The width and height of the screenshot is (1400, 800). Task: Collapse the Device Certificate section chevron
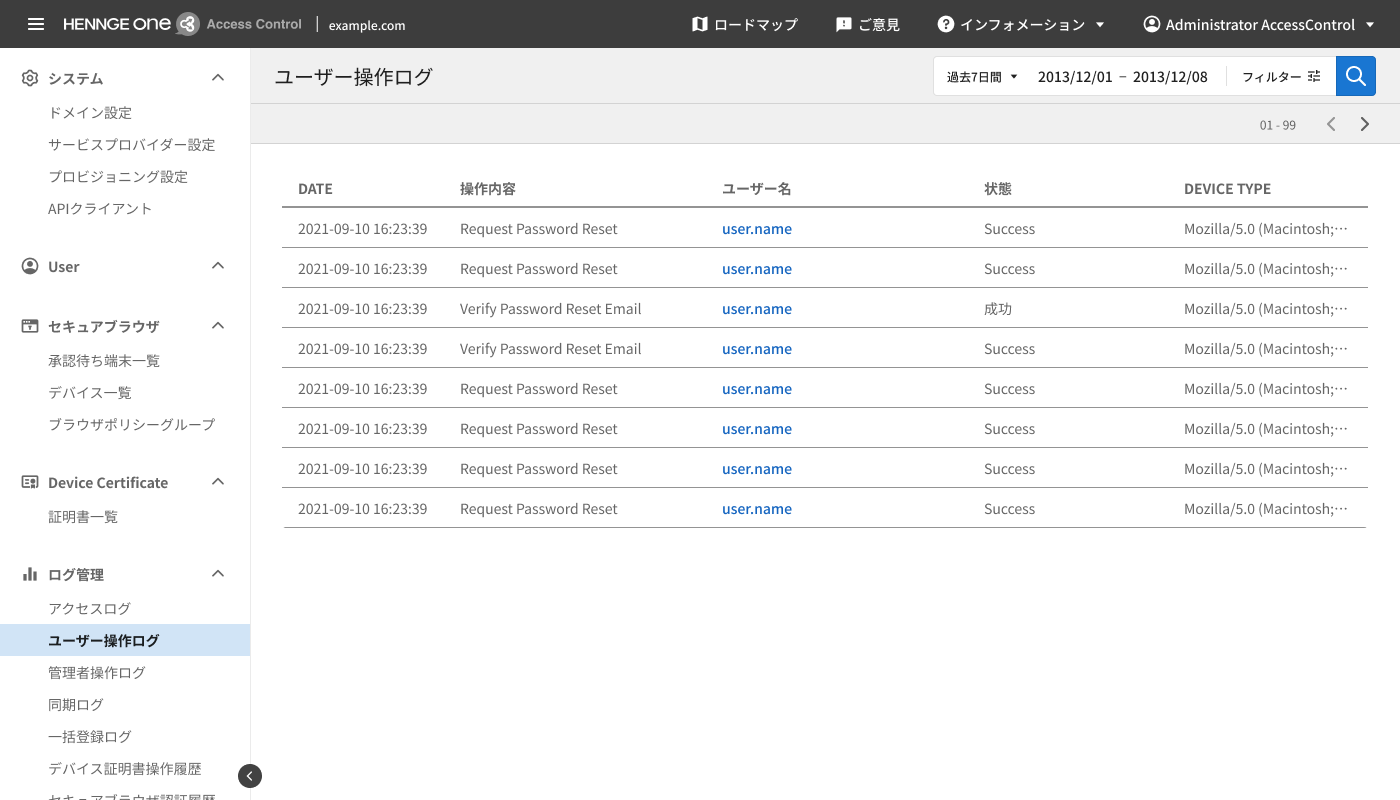tap(218, 482)
